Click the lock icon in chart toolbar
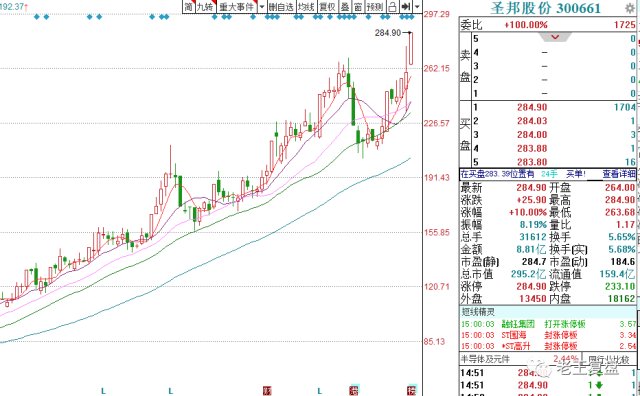The height and width of the screenshot is (396, 640). pyautogui.click(x=393, y=7)
